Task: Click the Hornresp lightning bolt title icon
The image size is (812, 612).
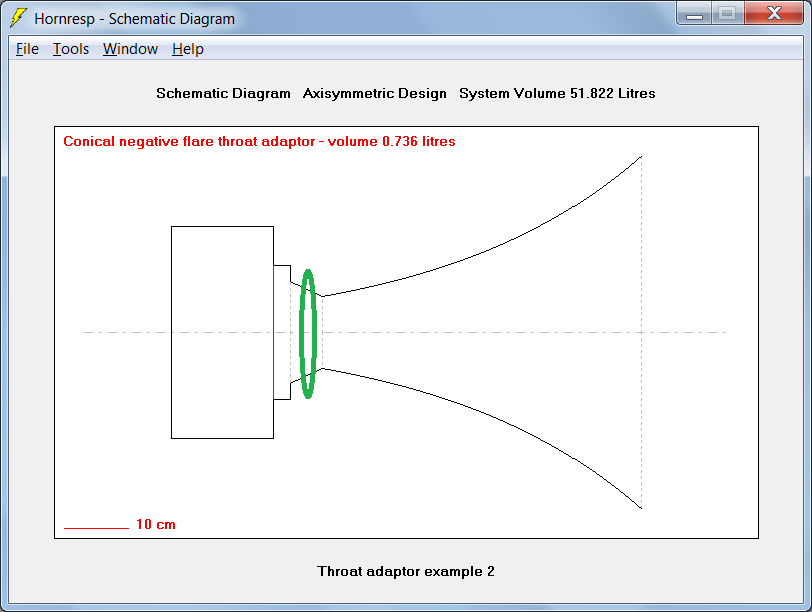Action: [19, 18]
